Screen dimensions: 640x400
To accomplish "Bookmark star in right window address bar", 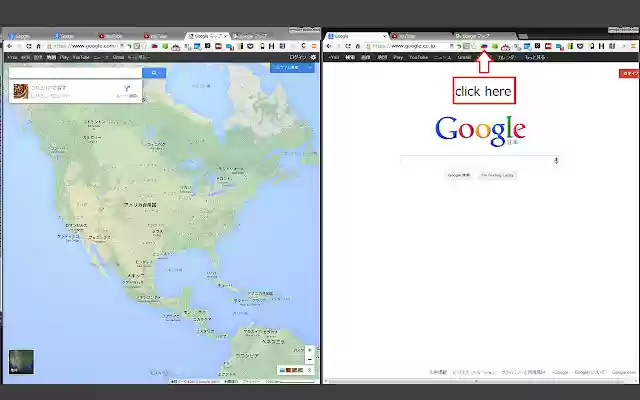I will (x=474, y=46).
